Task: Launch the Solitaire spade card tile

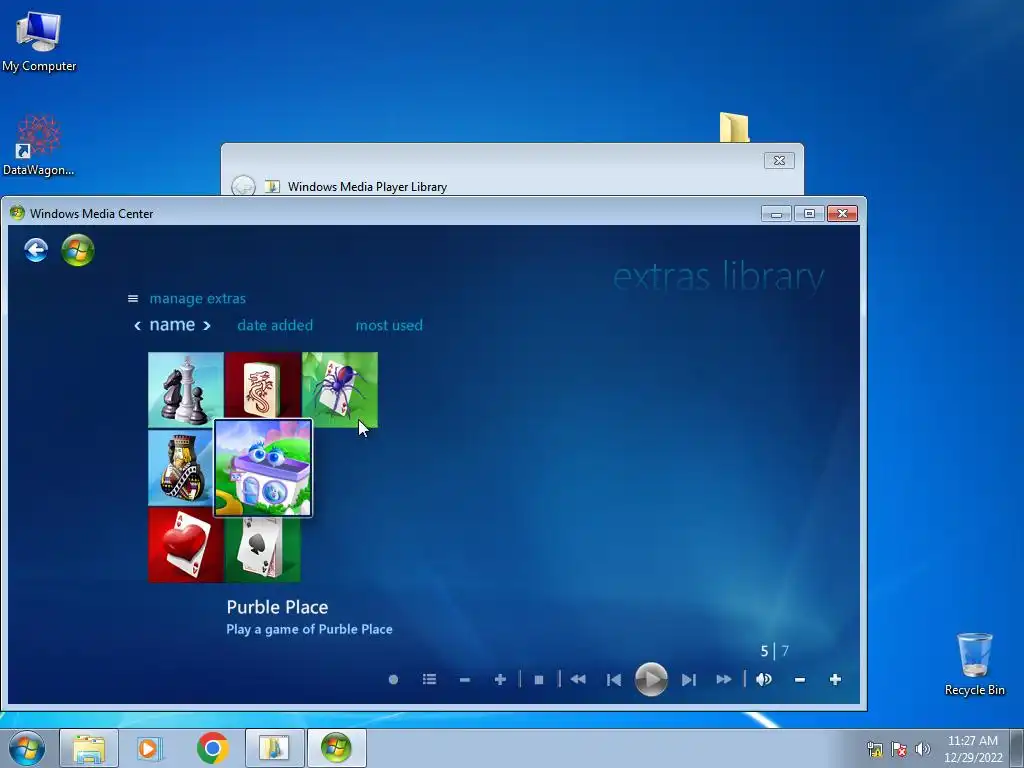Action: click(x=263, y=549)
